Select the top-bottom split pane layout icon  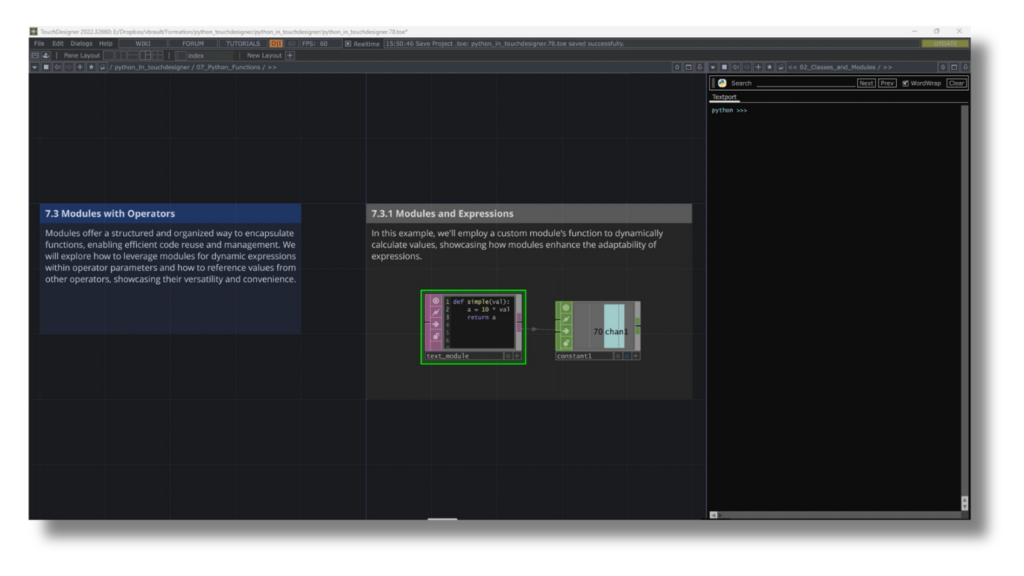(x=133, y=56)
